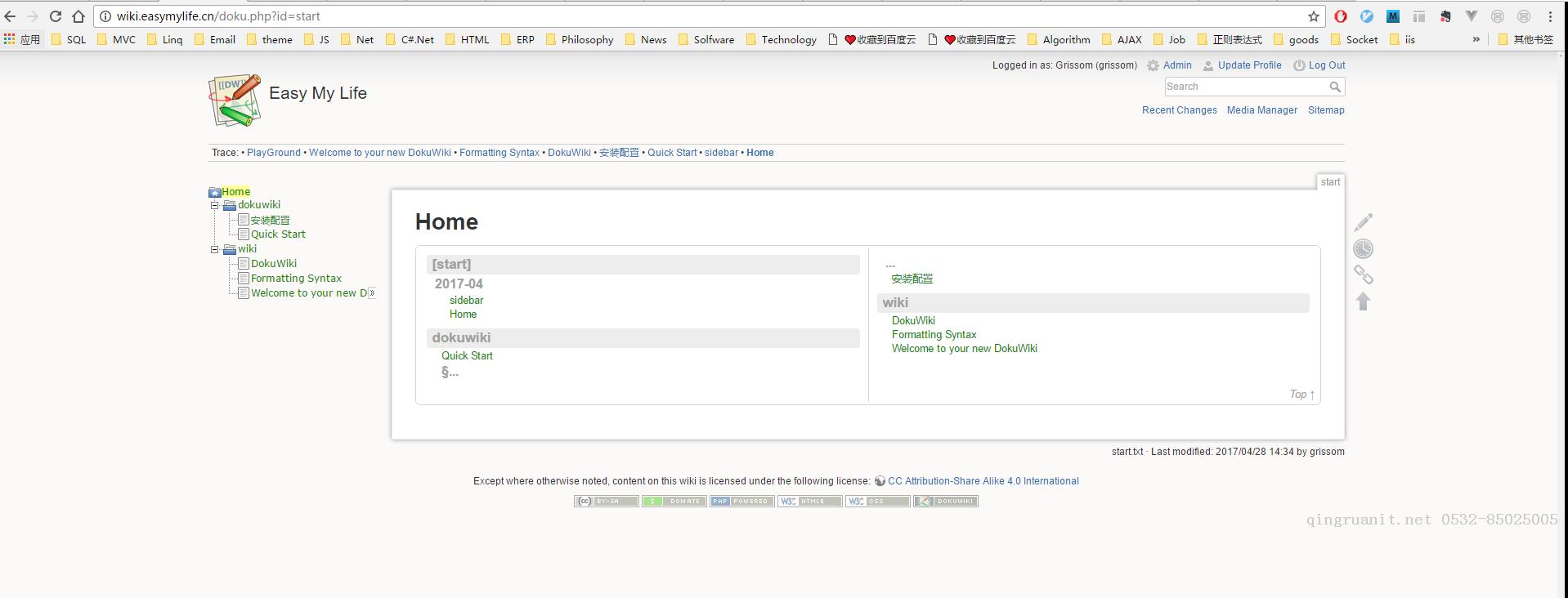
Task: Open the first 收藏到百度云 bookmark
Action: (871, 39)
